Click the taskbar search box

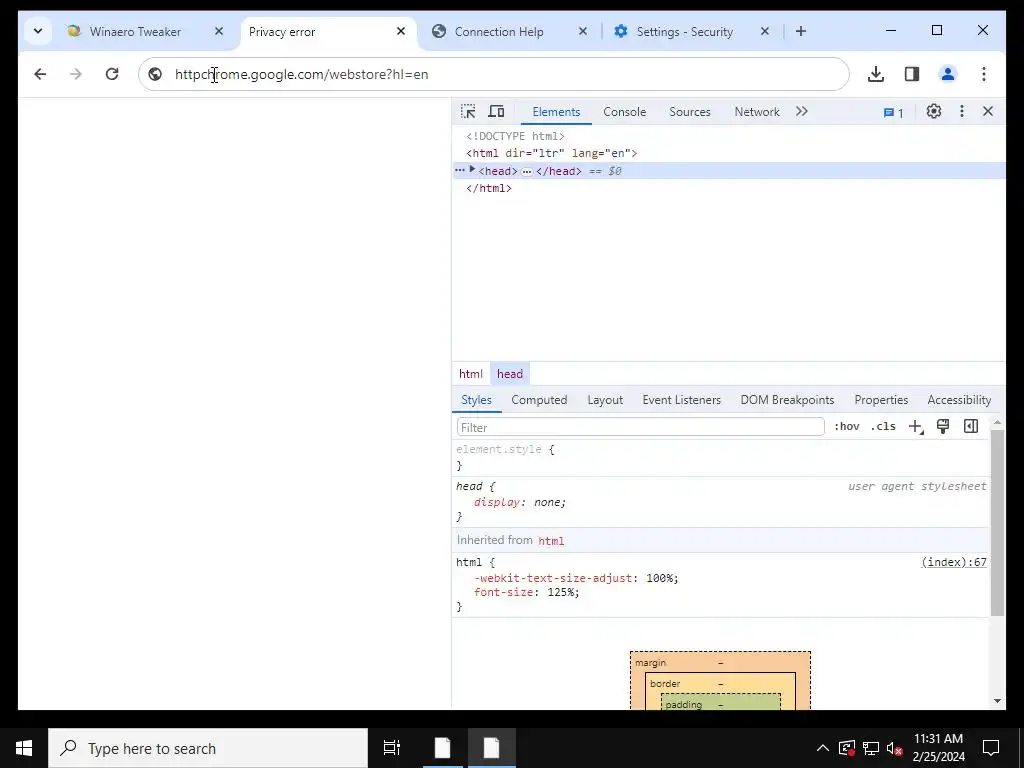click(208, 748)
